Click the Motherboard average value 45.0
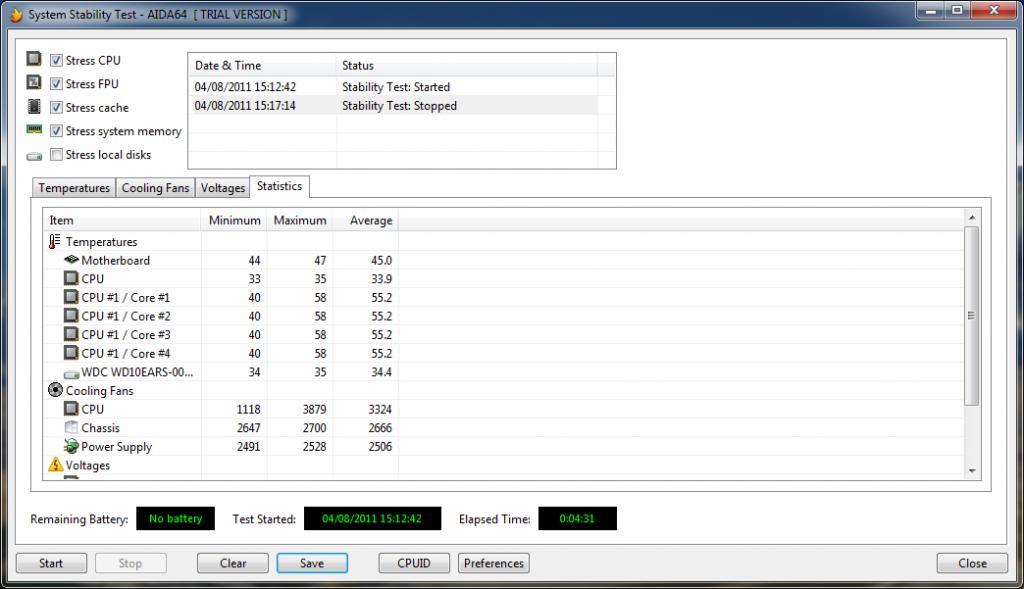Screen dimensions: 1024x589 (381, 261)
